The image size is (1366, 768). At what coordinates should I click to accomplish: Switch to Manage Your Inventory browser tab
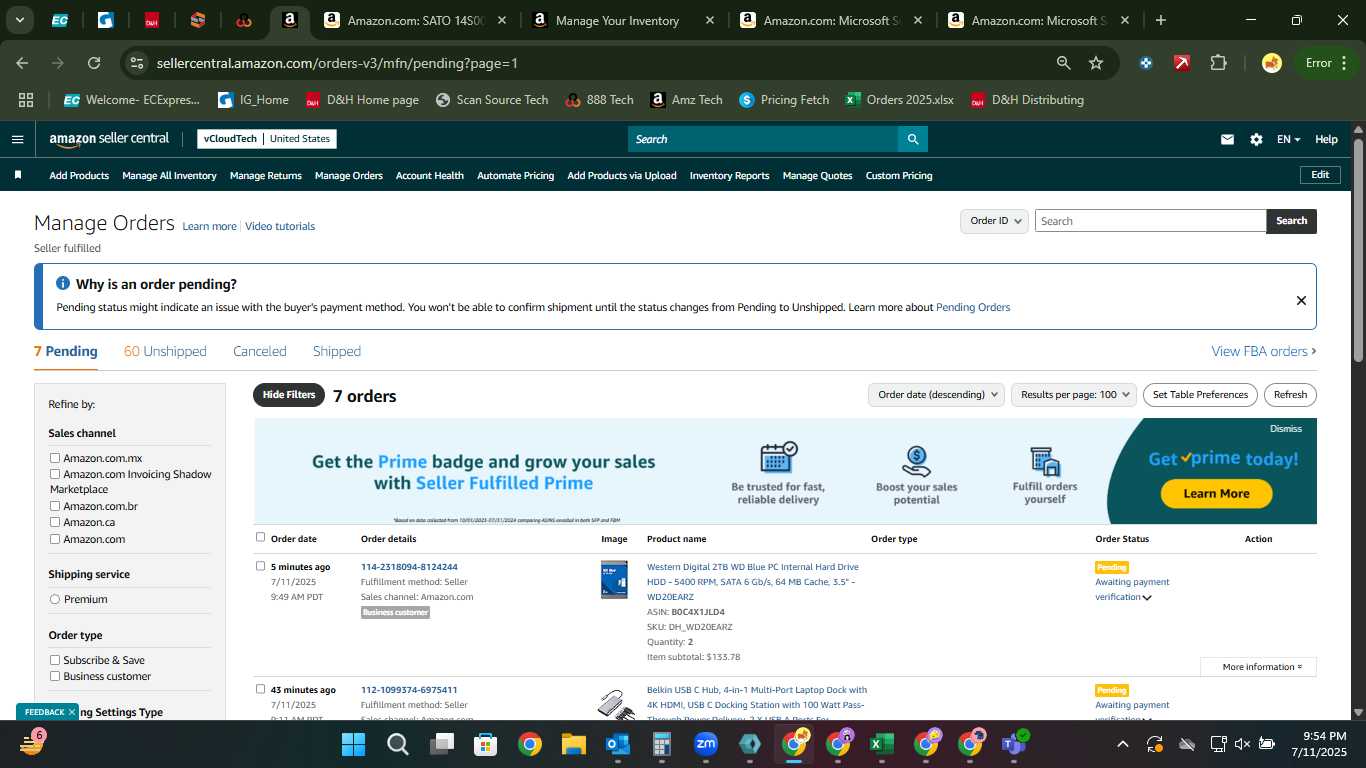pos(624,20)
